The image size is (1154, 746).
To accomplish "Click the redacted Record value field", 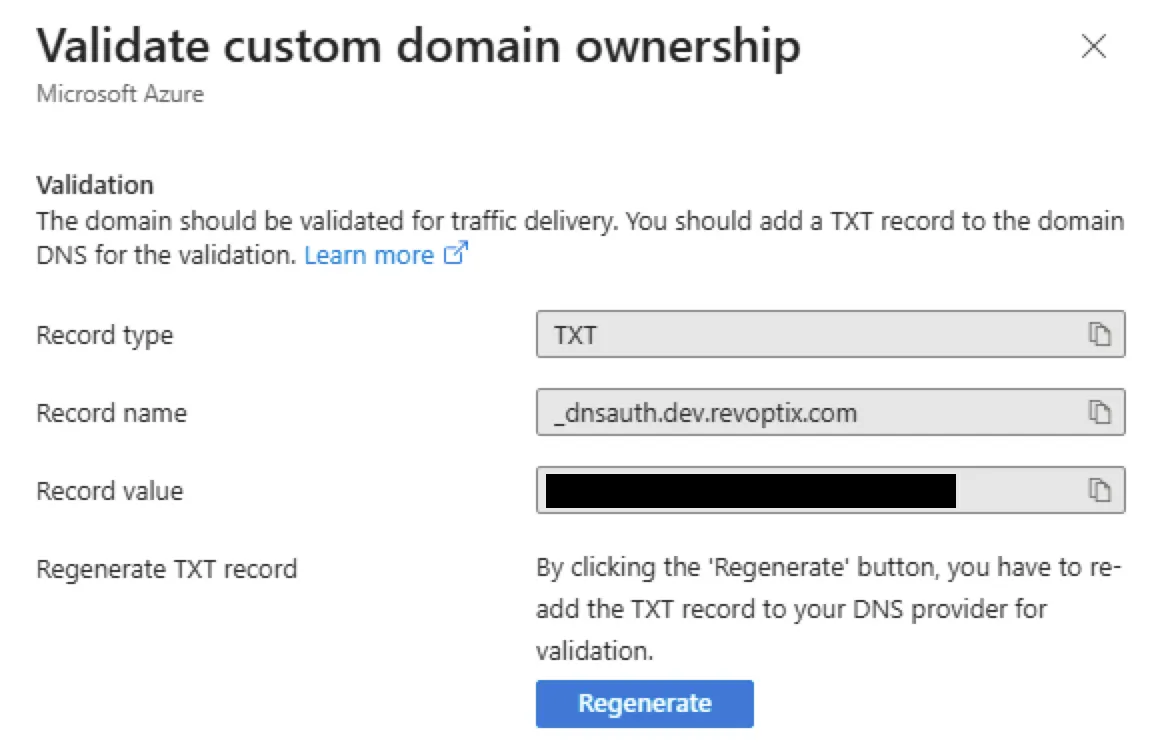I will point(750,490).
